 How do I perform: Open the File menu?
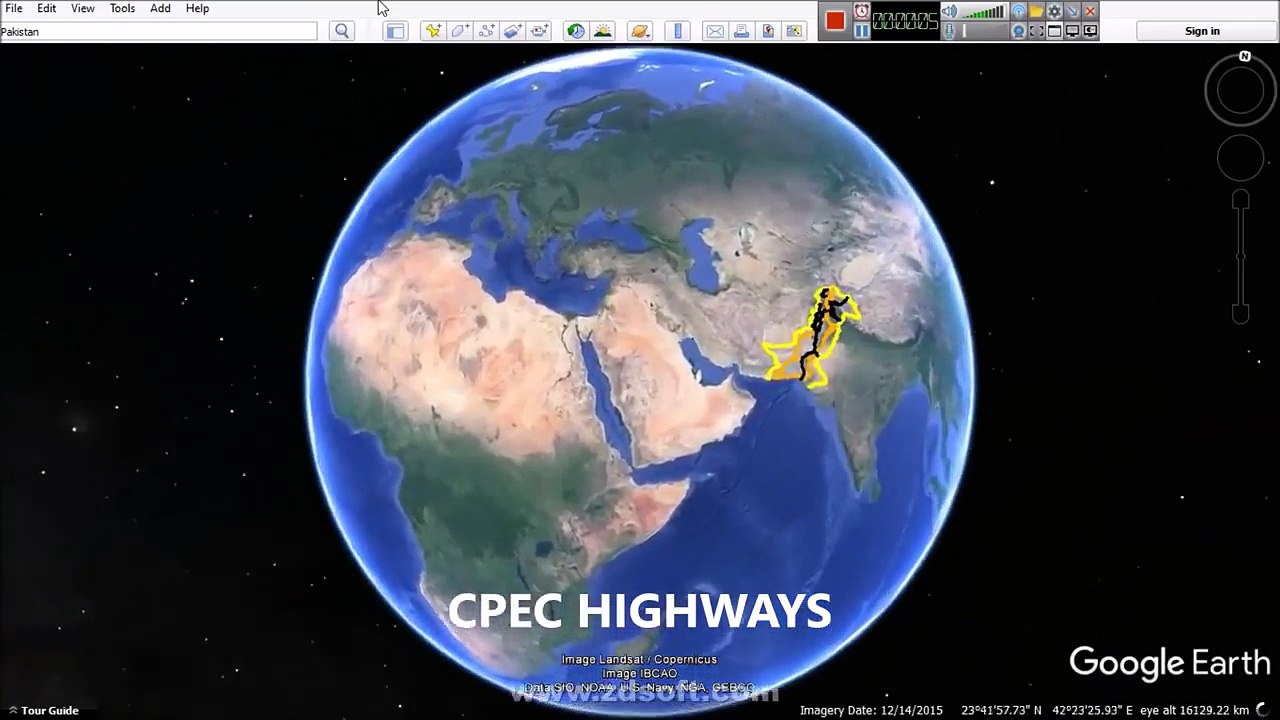(x=14, y=8)
